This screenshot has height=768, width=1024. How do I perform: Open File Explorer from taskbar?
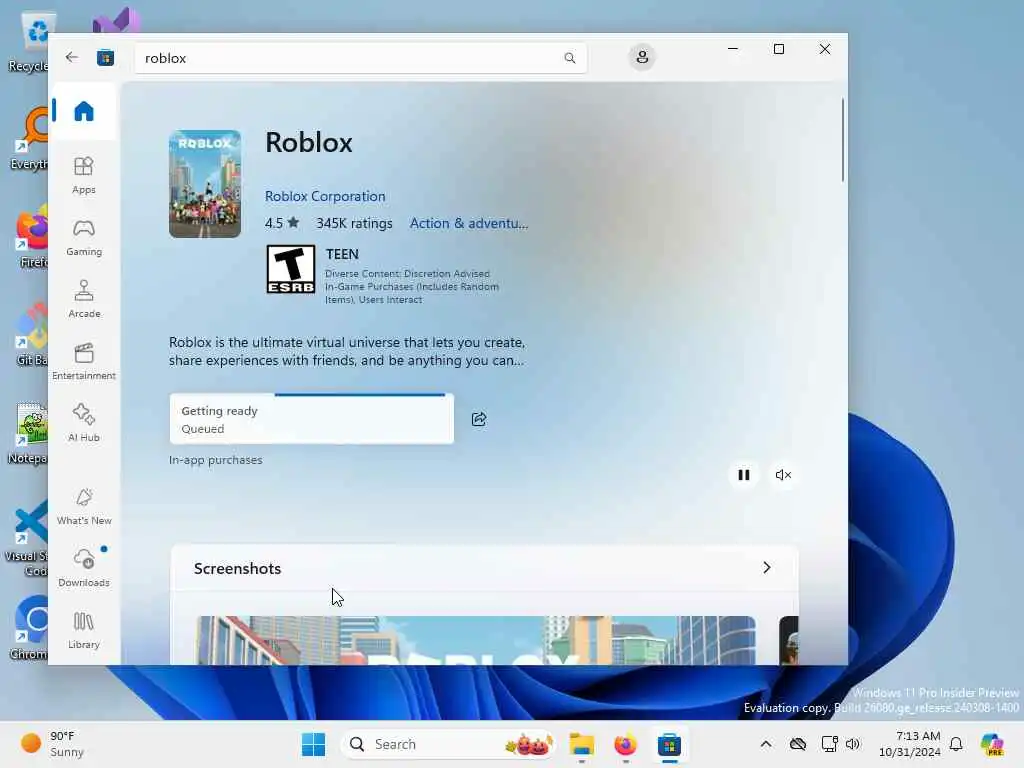tap(581, 744)
